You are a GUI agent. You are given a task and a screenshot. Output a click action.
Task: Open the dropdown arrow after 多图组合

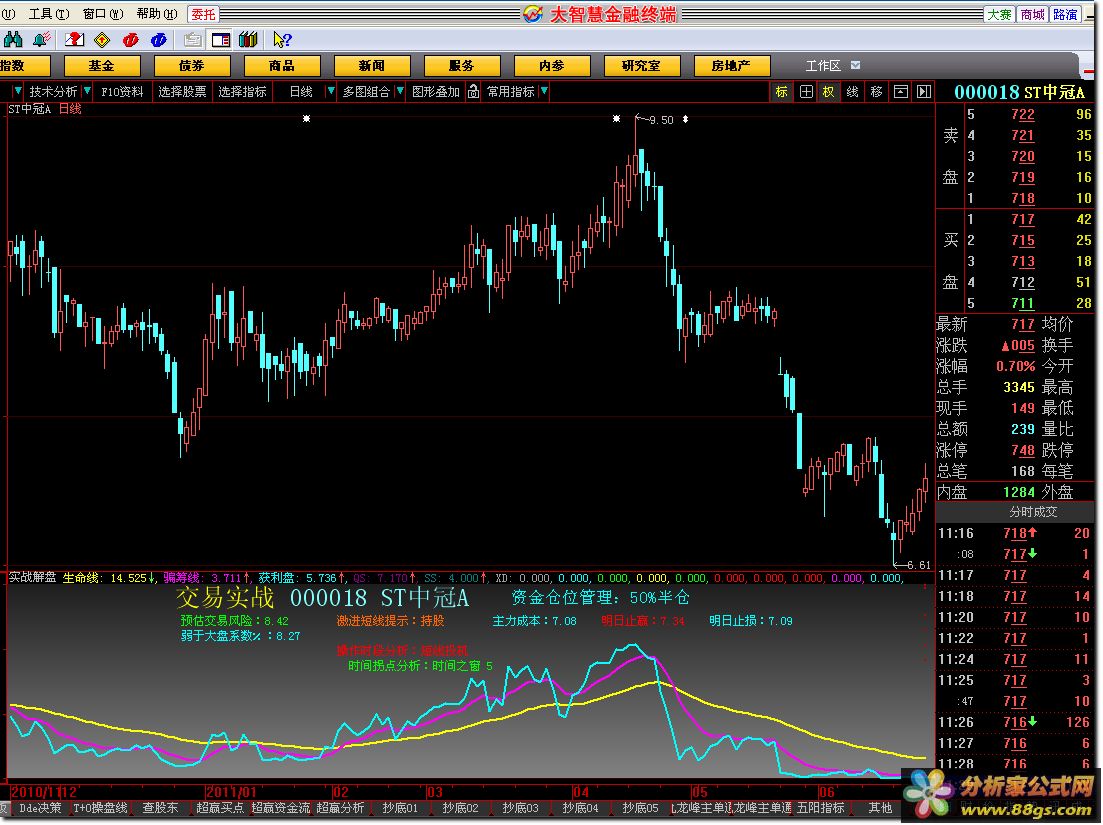(400, 91)
